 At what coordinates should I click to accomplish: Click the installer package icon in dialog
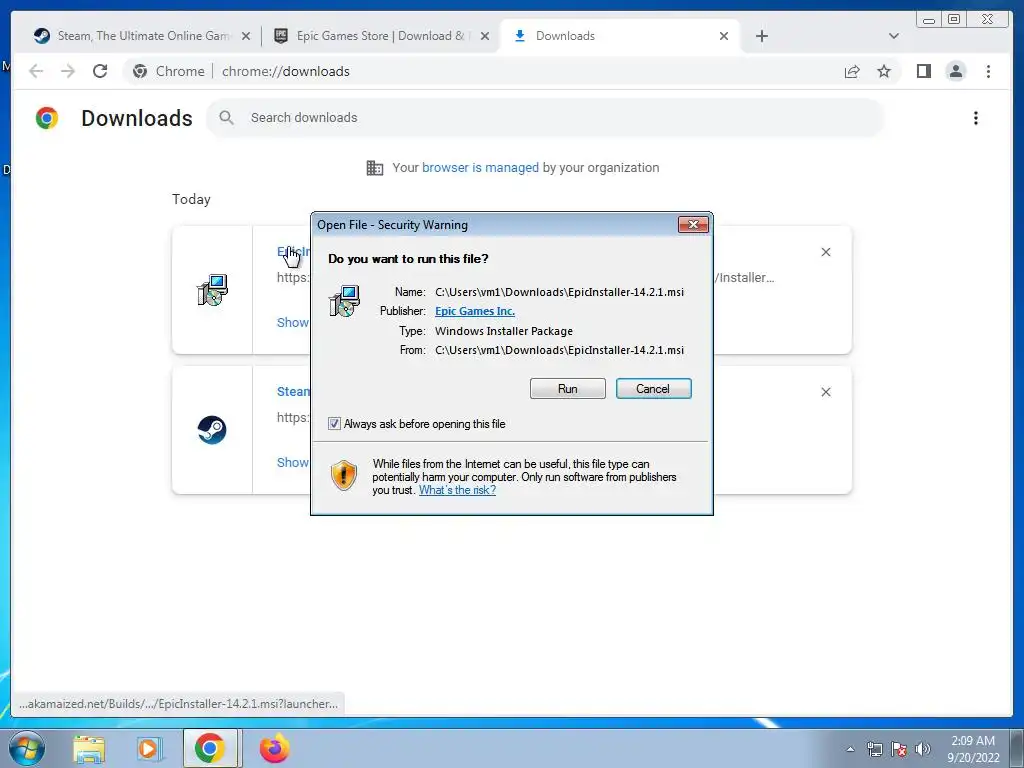tap(344, 301)
